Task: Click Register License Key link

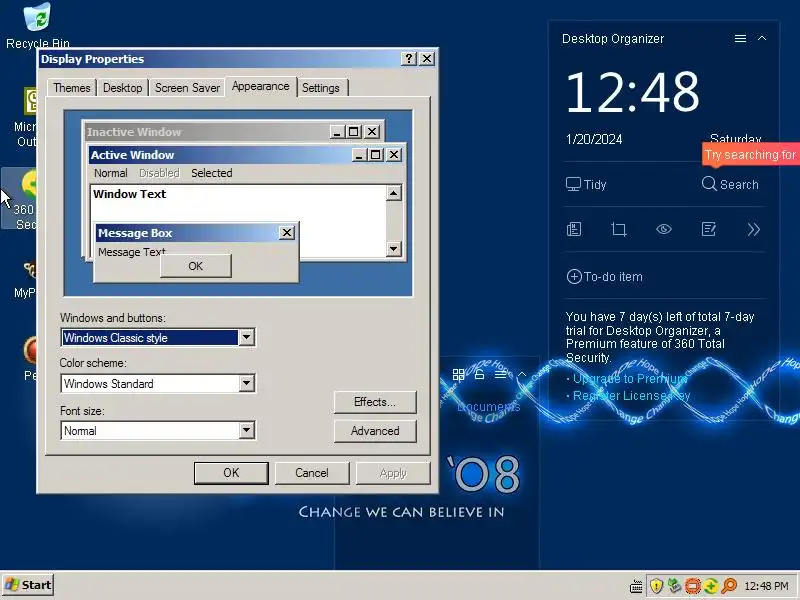Action: 631,395
